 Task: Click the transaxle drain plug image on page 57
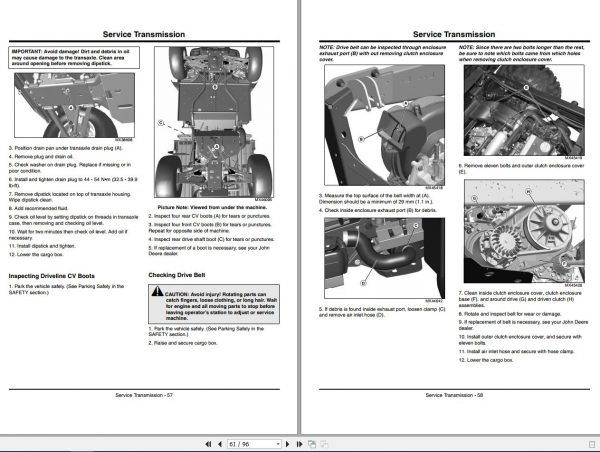click(74, 105)
